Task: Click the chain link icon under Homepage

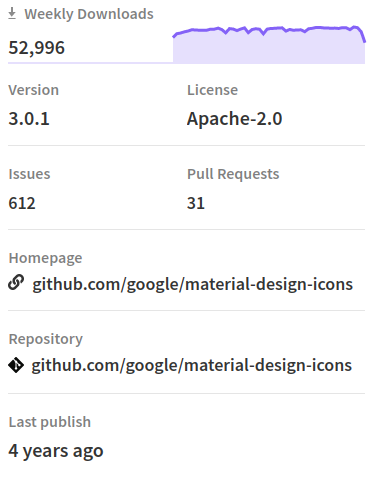Action: click(16, 283)
